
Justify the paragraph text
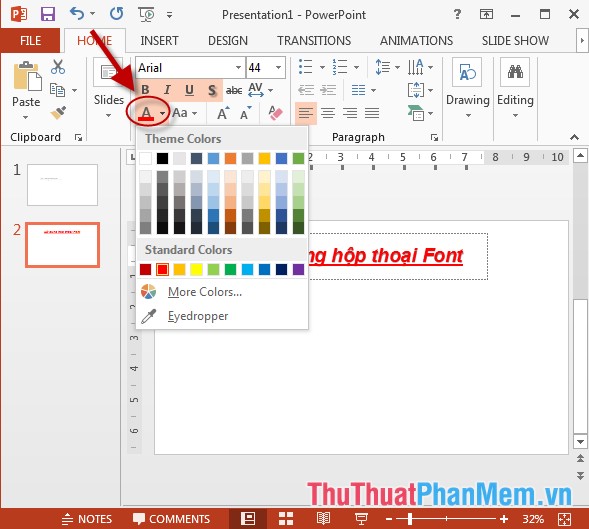pos(372,113)
